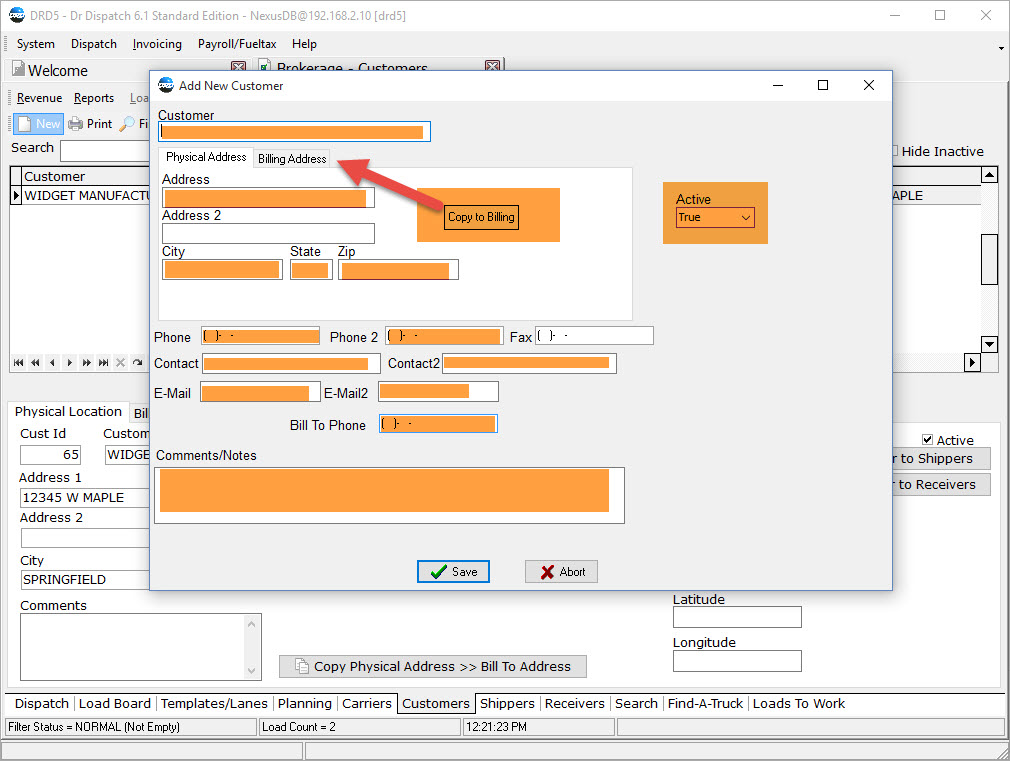1010x761 pixels.
Task: Click the Customer name input field
Action: tap(294, 132)
